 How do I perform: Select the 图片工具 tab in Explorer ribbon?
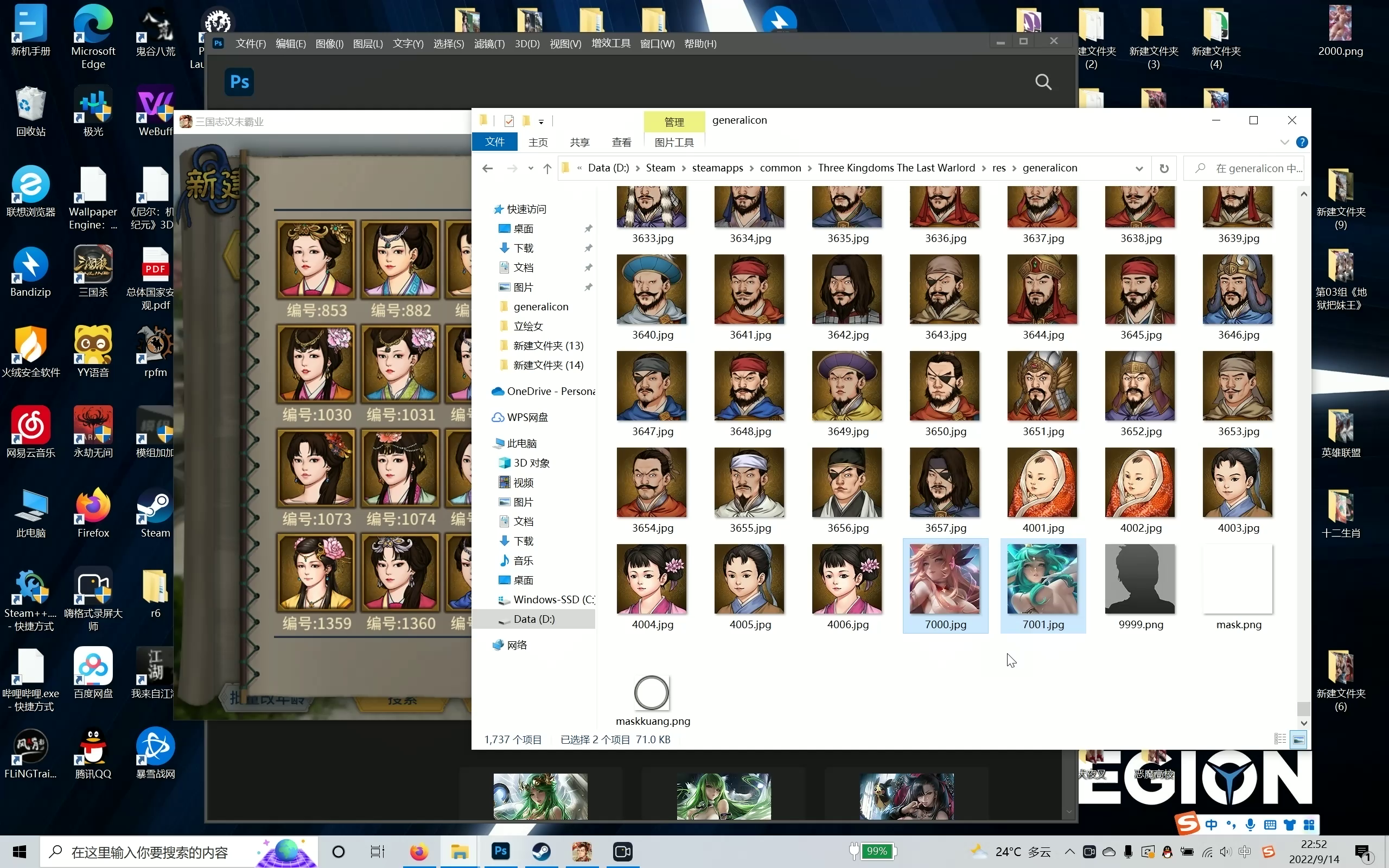click(x=674, y=142)
